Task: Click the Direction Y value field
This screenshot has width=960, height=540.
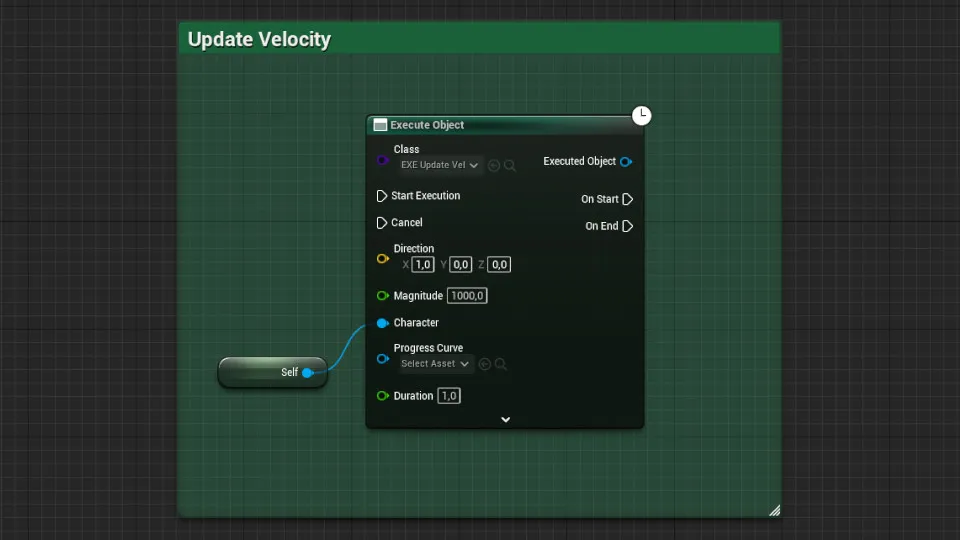Action: click(x=460, y=264)
